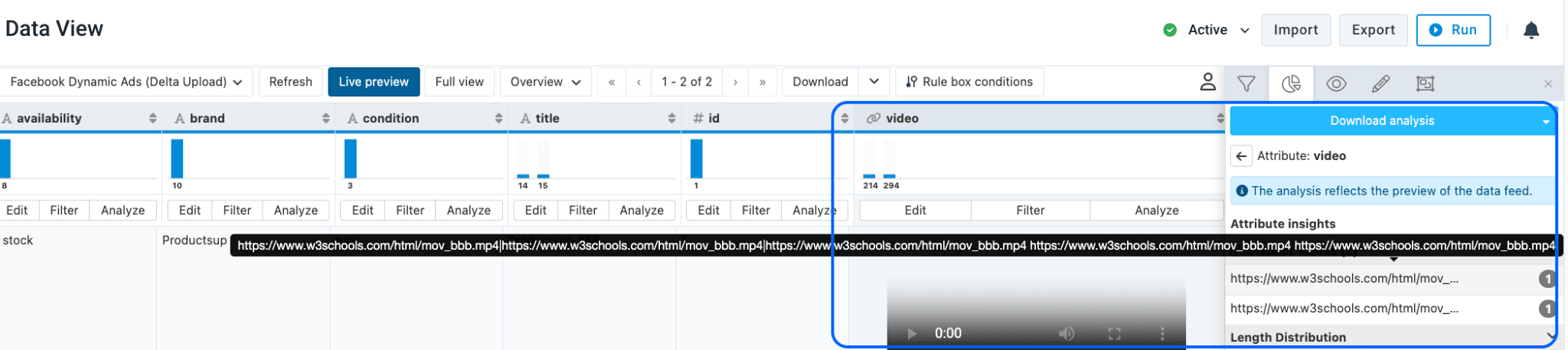Filter the title column
The width and height of the screenshot is (1568, 350).
tap(583, 211)
